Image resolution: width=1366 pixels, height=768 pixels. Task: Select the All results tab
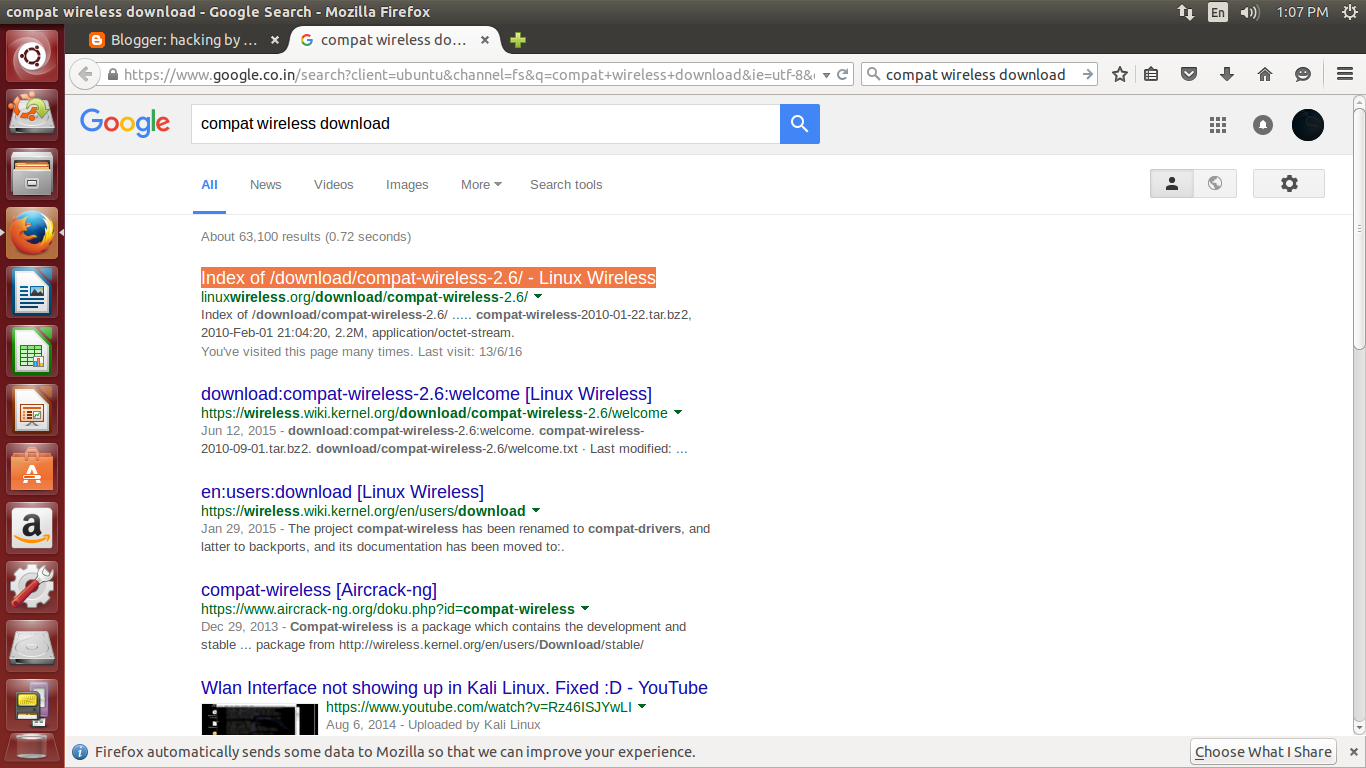pyautogui.click(x=209, y=184)
